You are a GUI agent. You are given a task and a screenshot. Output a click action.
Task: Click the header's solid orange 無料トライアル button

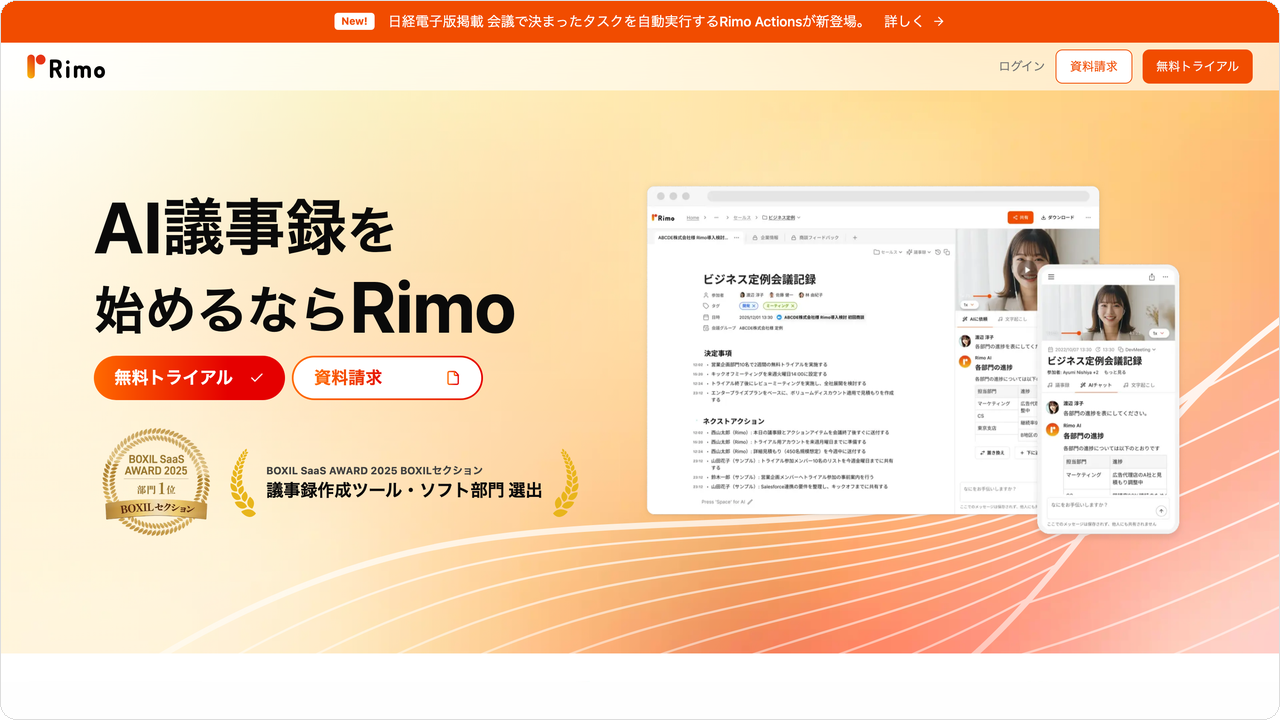[1197, 66]
